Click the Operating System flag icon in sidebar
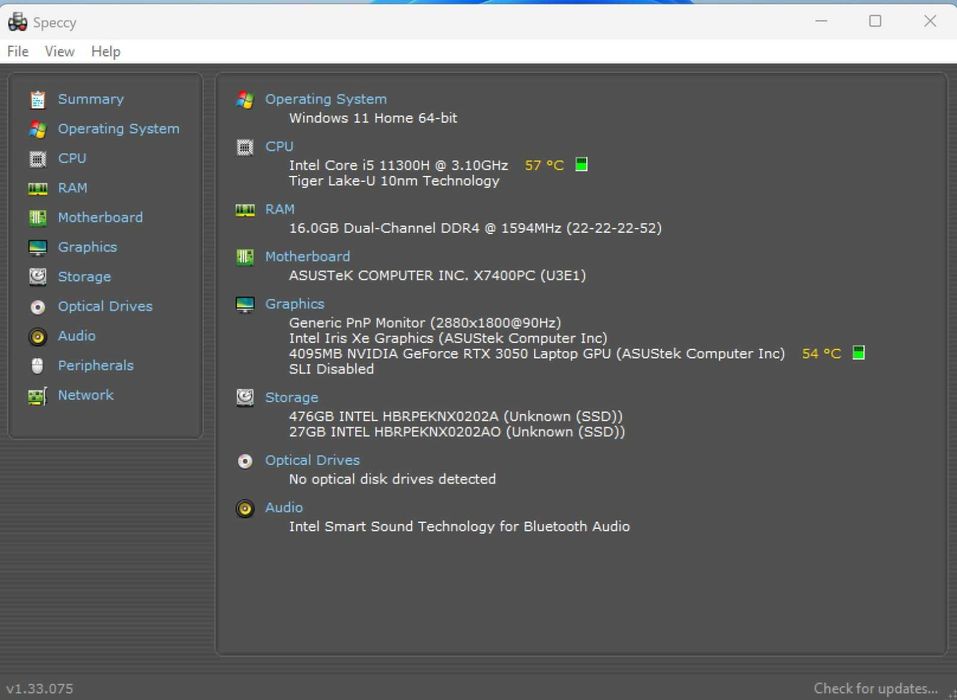This screenshot has width=957, height=700. click(37, 129)
